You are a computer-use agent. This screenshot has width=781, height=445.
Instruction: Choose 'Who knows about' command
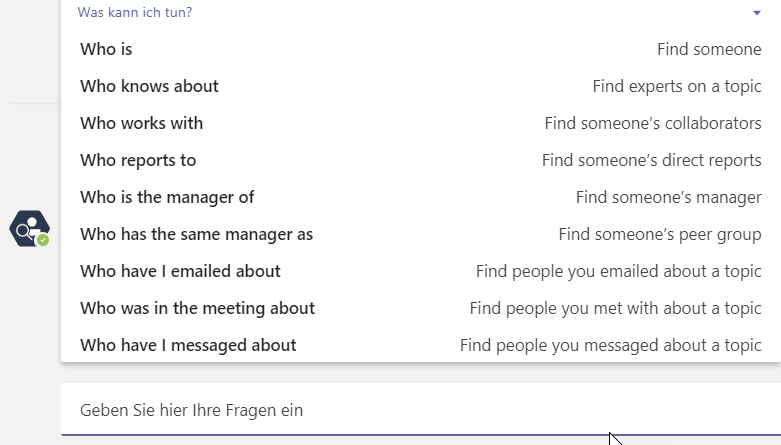point(421,86)
